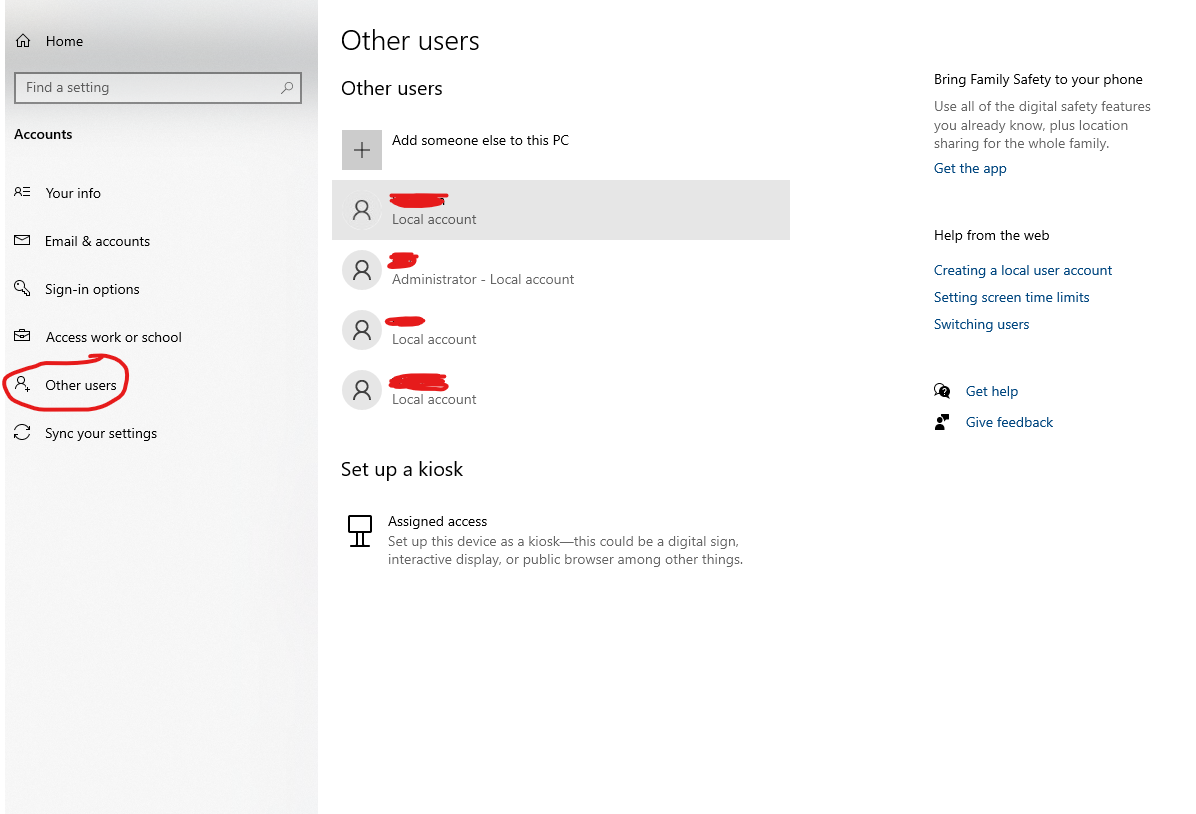Click the Get the app link
This screenshot has width=1196, height=814.
[x=969, y=169]
